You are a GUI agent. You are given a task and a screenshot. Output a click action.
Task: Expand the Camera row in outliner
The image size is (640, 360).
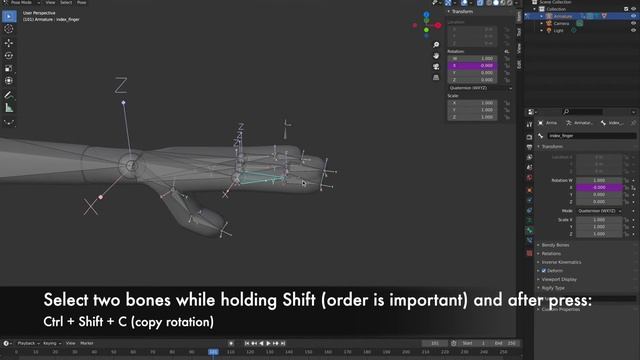[x=542, y=24]
